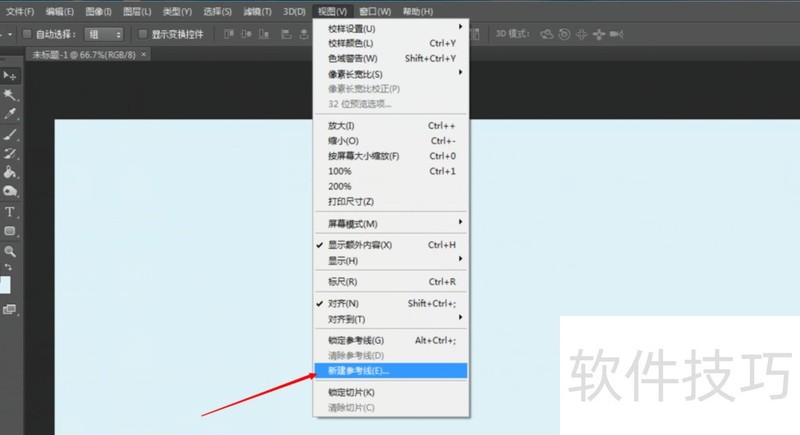Click the 3D roll mode icon
This screenshot has width=800, height=435.
pos(564,34)
